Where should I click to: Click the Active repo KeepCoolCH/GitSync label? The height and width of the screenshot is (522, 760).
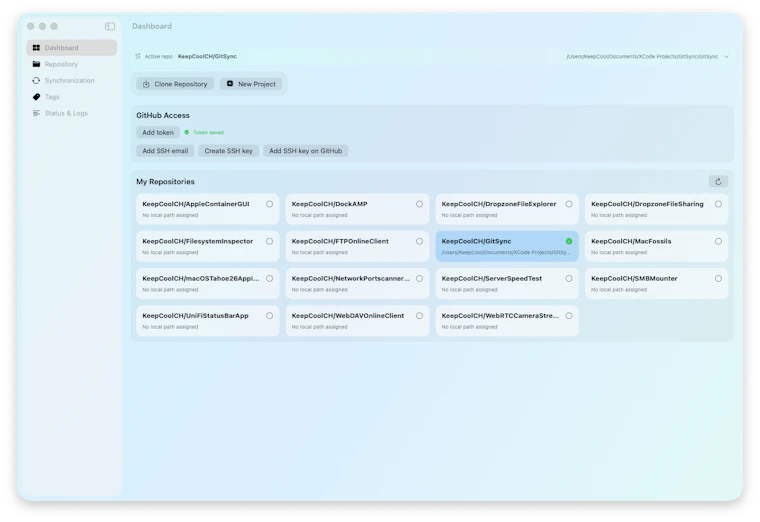click(207, 56)
